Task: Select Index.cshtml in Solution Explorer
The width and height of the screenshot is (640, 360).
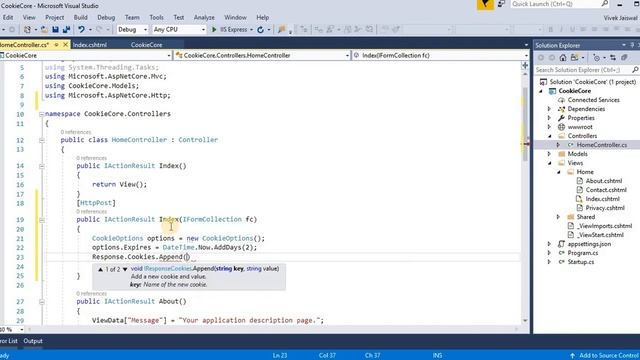Action: (602, 199)
